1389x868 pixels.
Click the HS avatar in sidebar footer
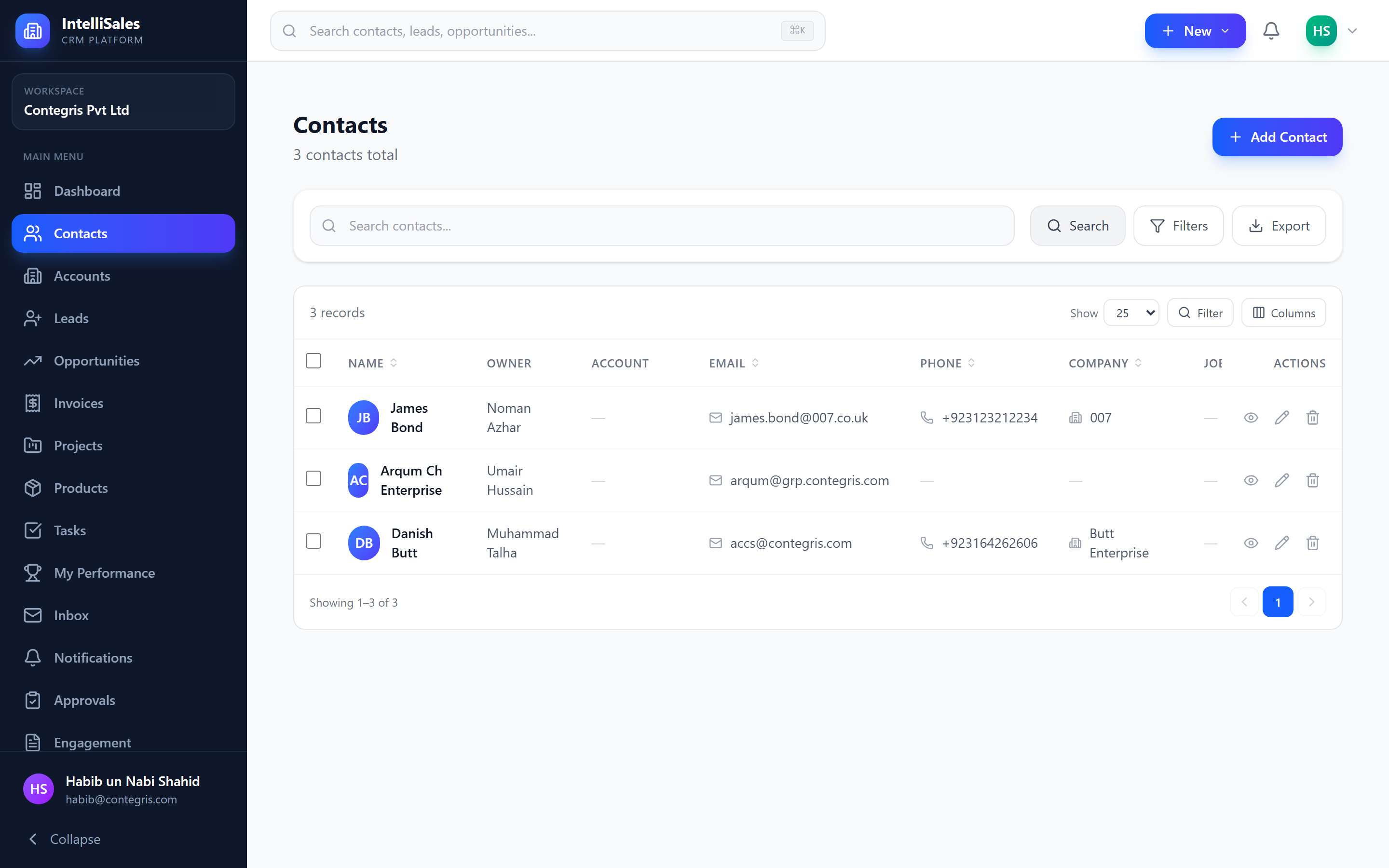pyautogui.click(x=39, y=789)
